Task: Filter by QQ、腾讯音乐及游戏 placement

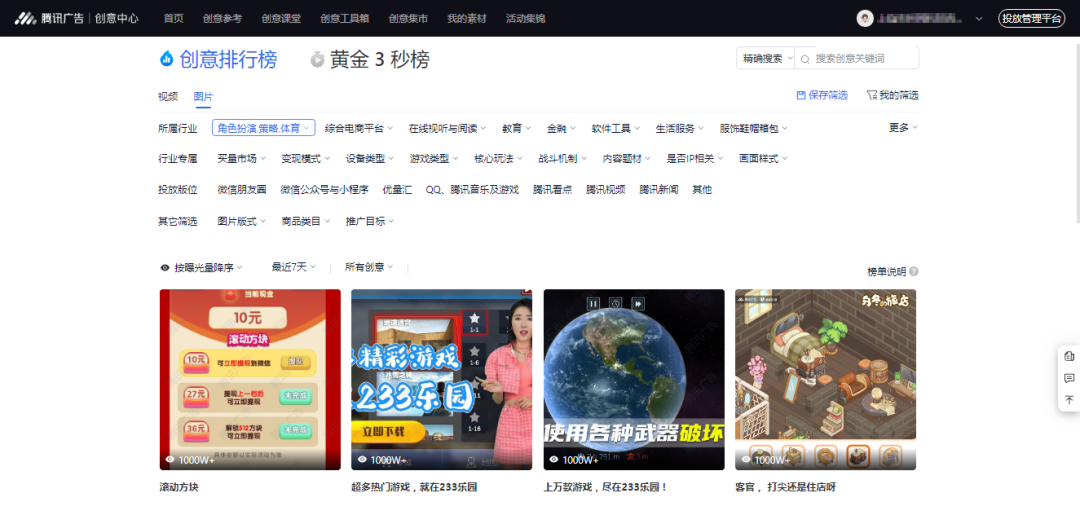Action: (x=472, y=190)
